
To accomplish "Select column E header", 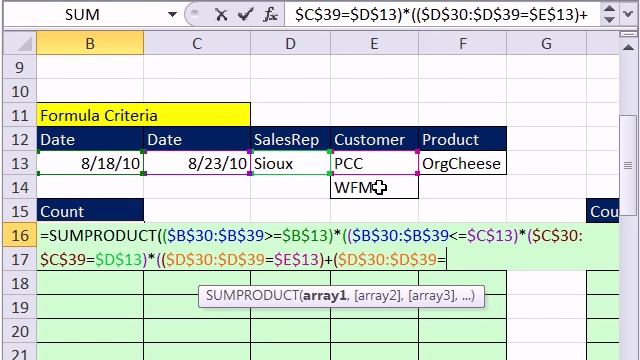I will [374, 43].
